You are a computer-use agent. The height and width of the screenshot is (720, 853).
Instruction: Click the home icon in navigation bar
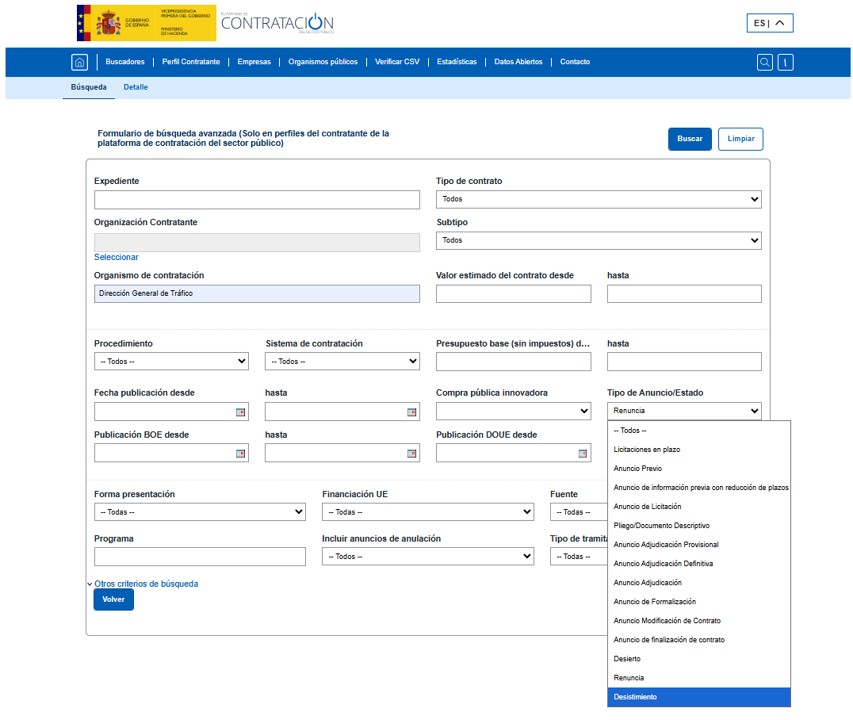pyautogui.click(x=80, y=62)
